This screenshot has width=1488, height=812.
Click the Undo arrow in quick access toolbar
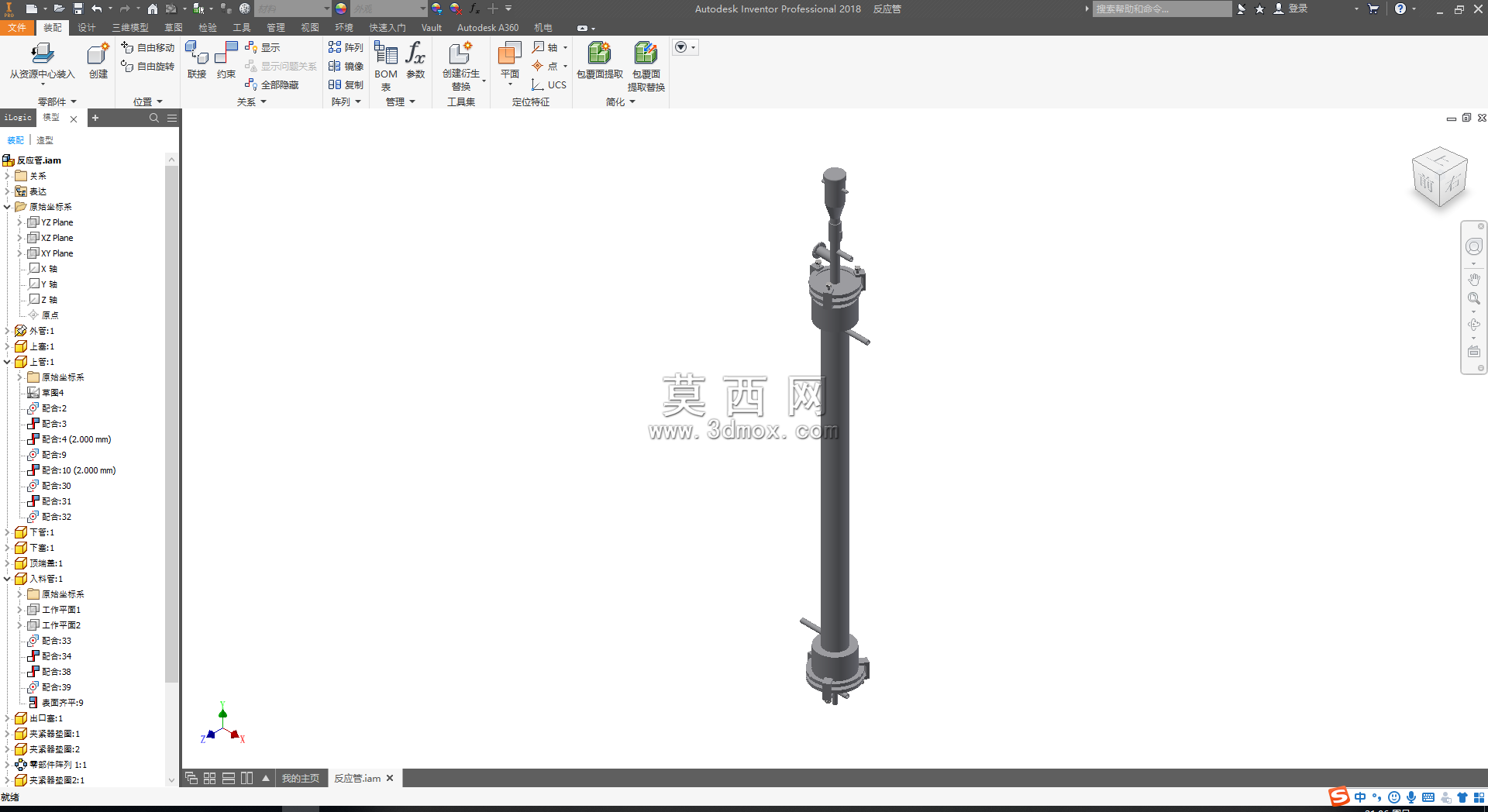[x=97, y=9]
